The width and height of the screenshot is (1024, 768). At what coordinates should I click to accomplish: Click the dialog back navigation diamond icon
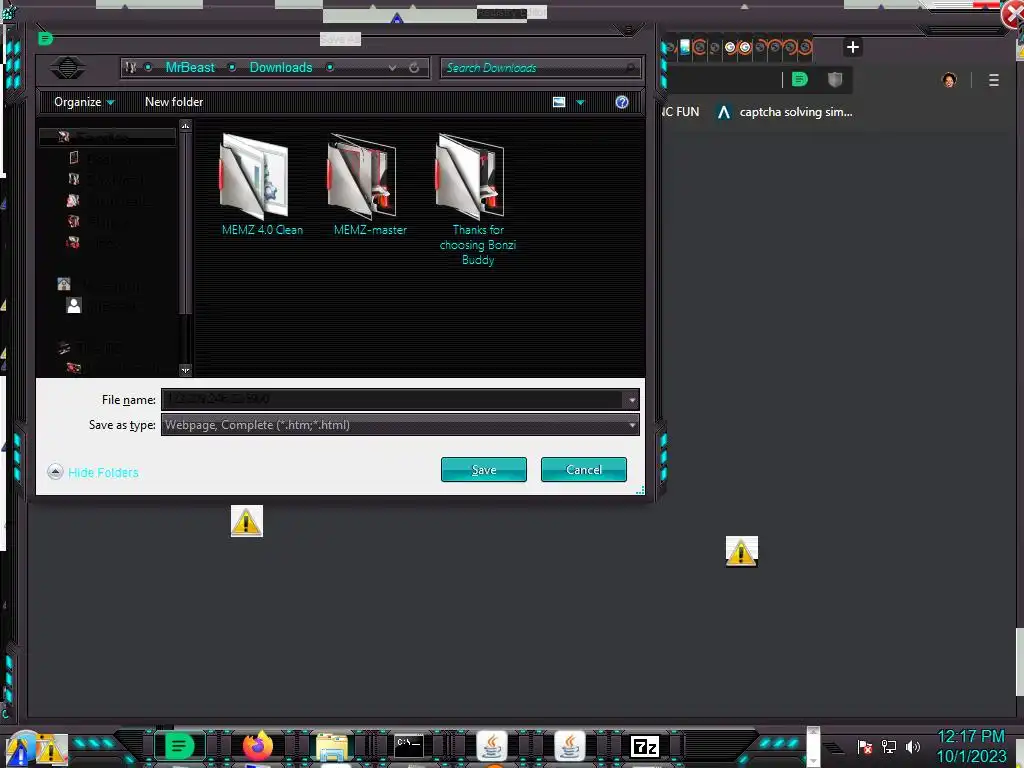click(67, 67)
